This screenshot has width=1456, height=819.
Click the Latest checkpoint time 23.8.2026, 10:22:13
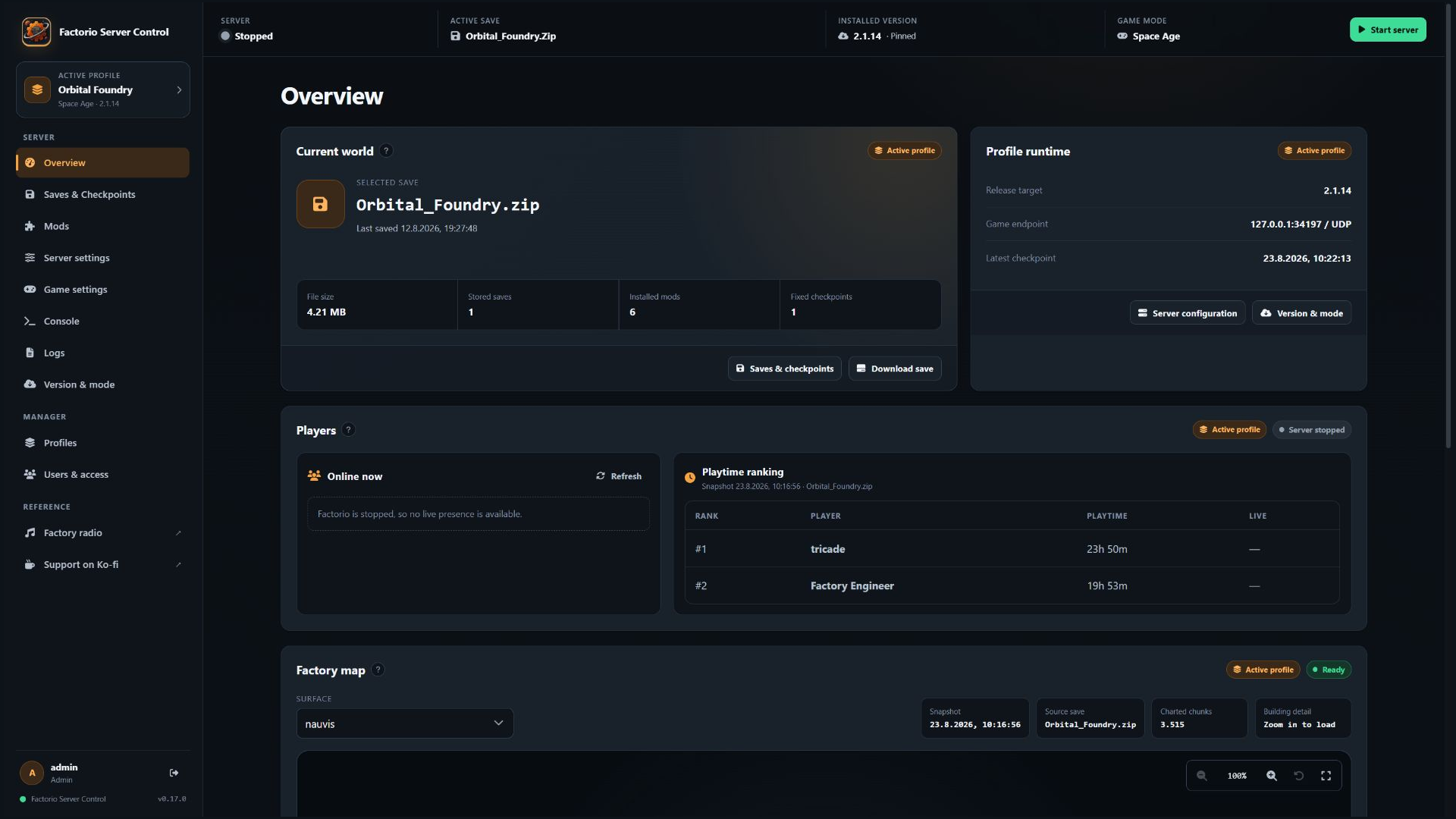(1307, 258)
